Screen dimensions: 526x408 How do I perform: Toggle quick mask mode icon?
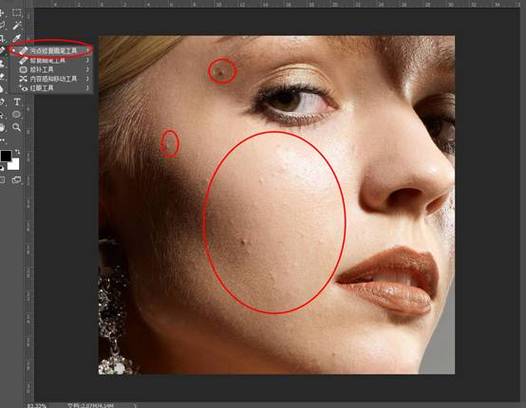point(2,180)
